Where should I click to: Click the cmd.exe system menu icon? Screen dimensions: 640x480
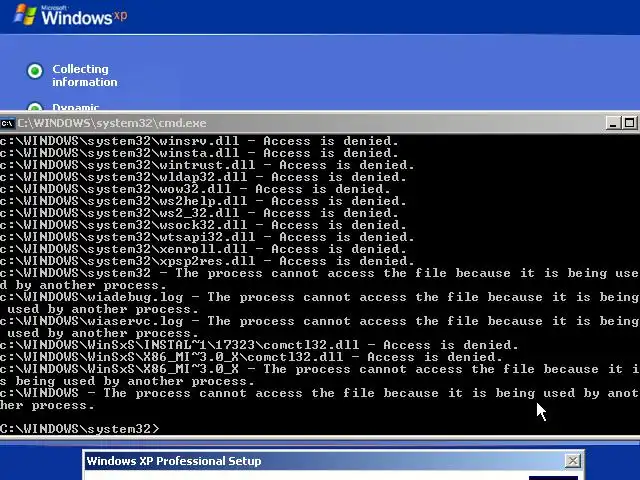(x=7, y=123)
